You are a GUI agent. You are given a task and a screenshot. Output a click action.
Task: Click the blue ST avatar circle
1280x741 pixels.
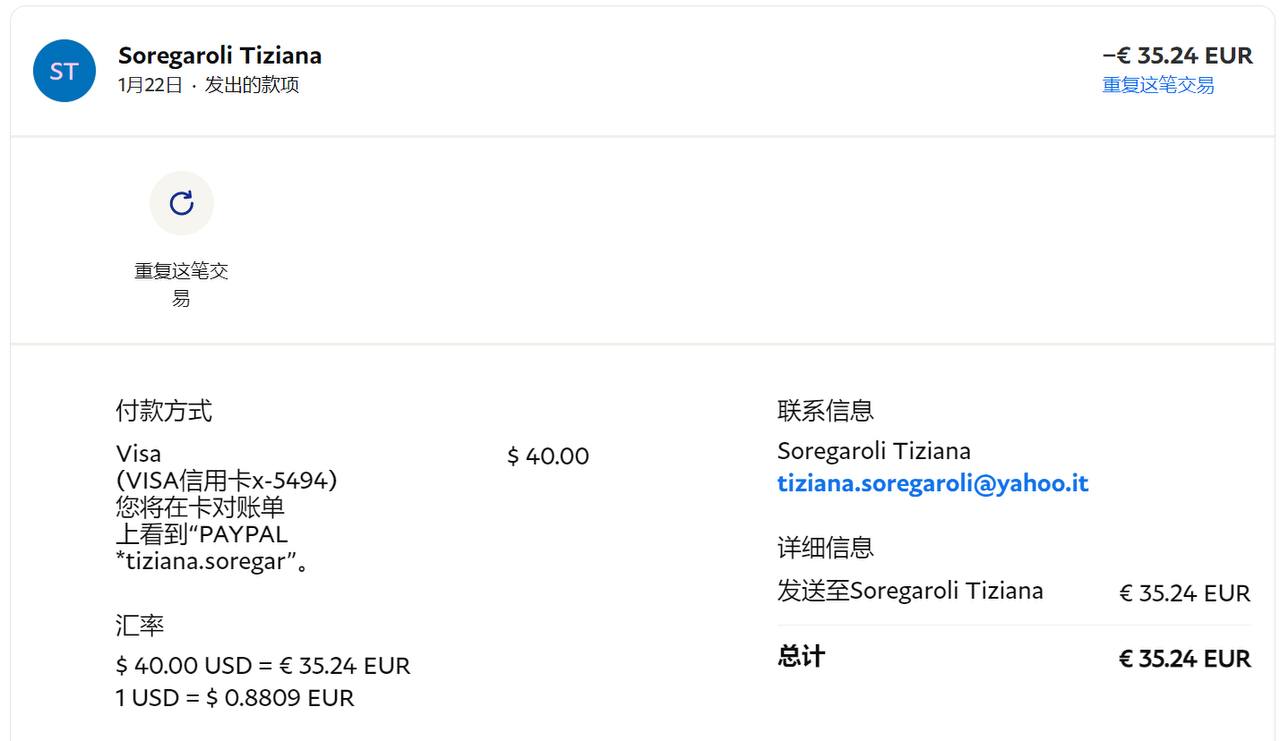[x=64, y=71]
